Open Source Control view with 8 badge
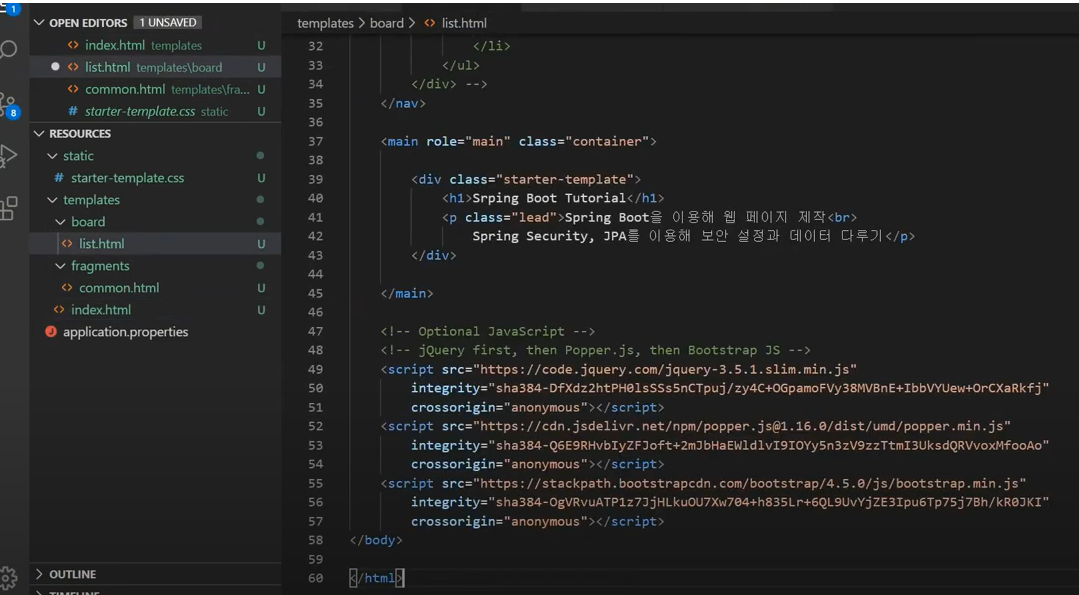The image size is (1079, 595). tap(9, 105)
